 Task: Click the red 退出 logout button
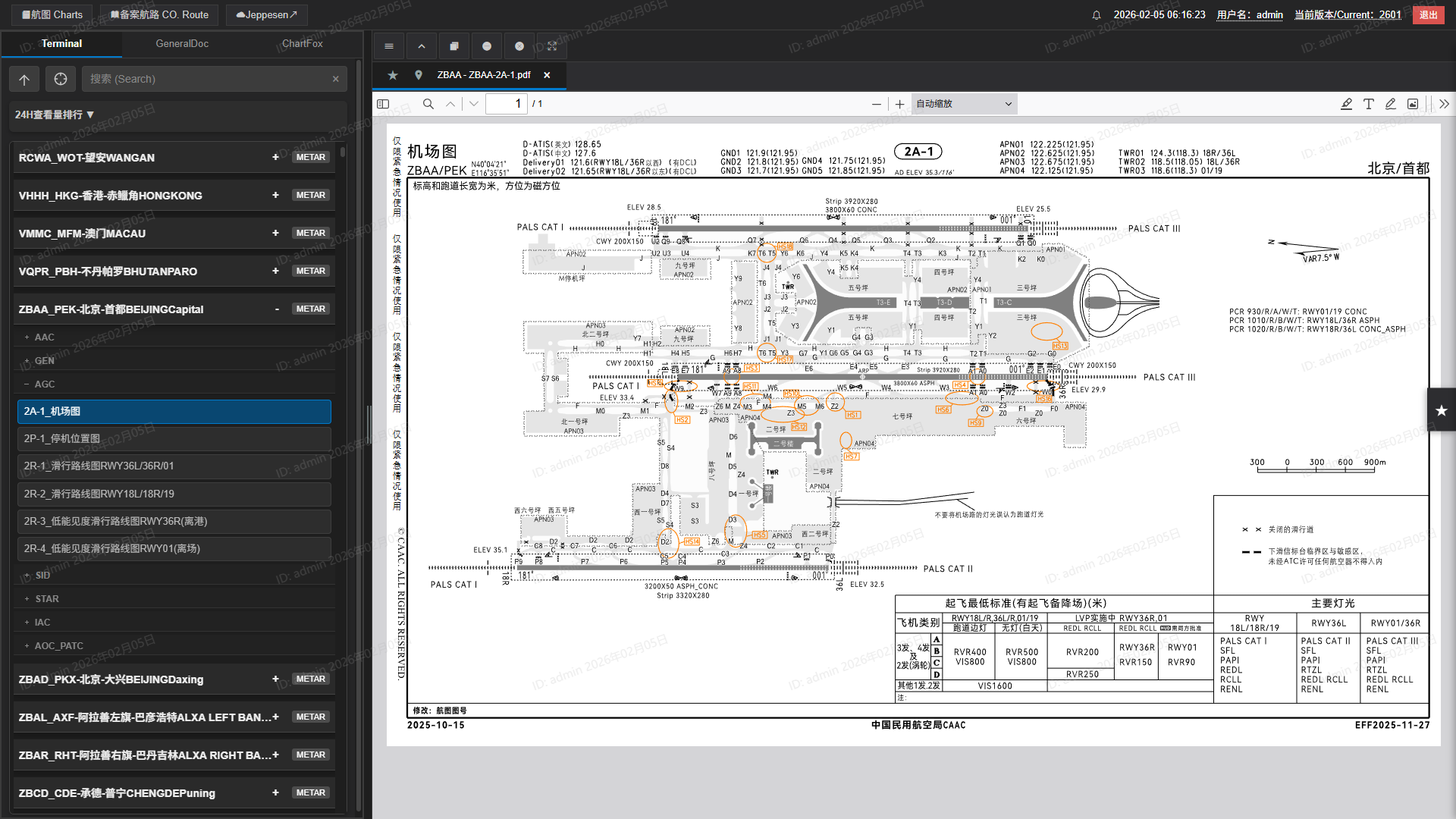(x=1428, y=14)
